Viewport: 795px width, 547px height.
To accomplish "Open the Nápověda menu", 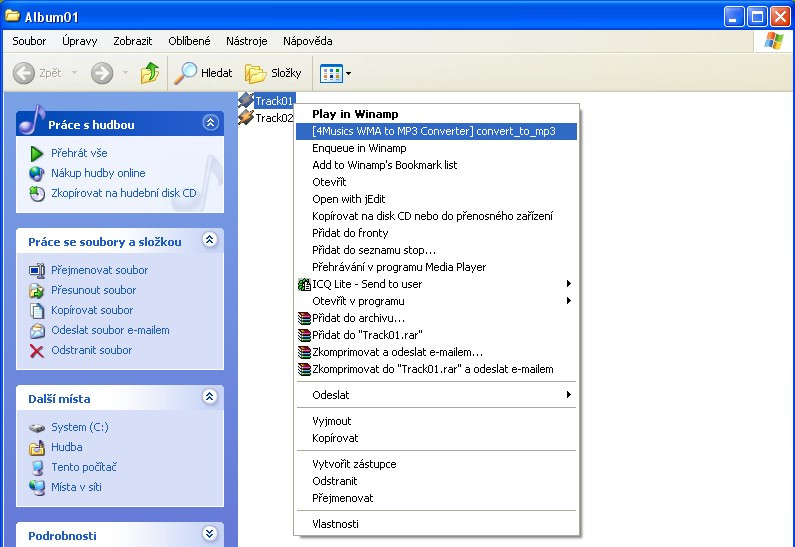I will 308,41.
